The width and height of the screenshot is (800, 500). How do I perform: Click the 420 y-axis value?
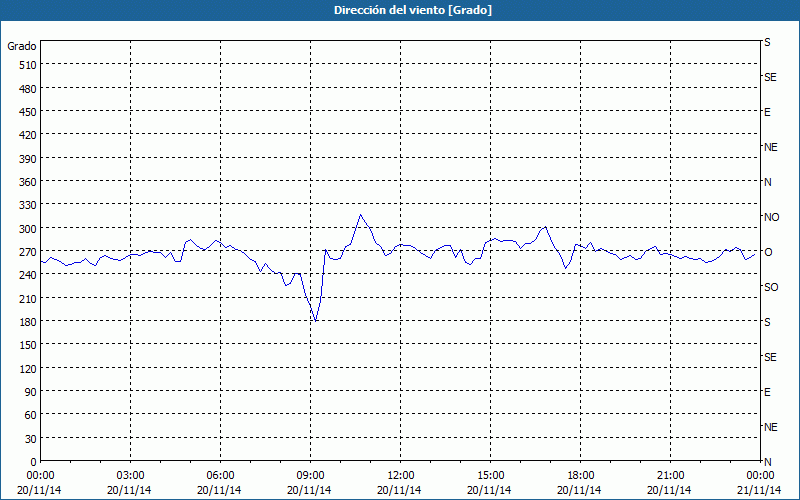[x=29, y=135]
